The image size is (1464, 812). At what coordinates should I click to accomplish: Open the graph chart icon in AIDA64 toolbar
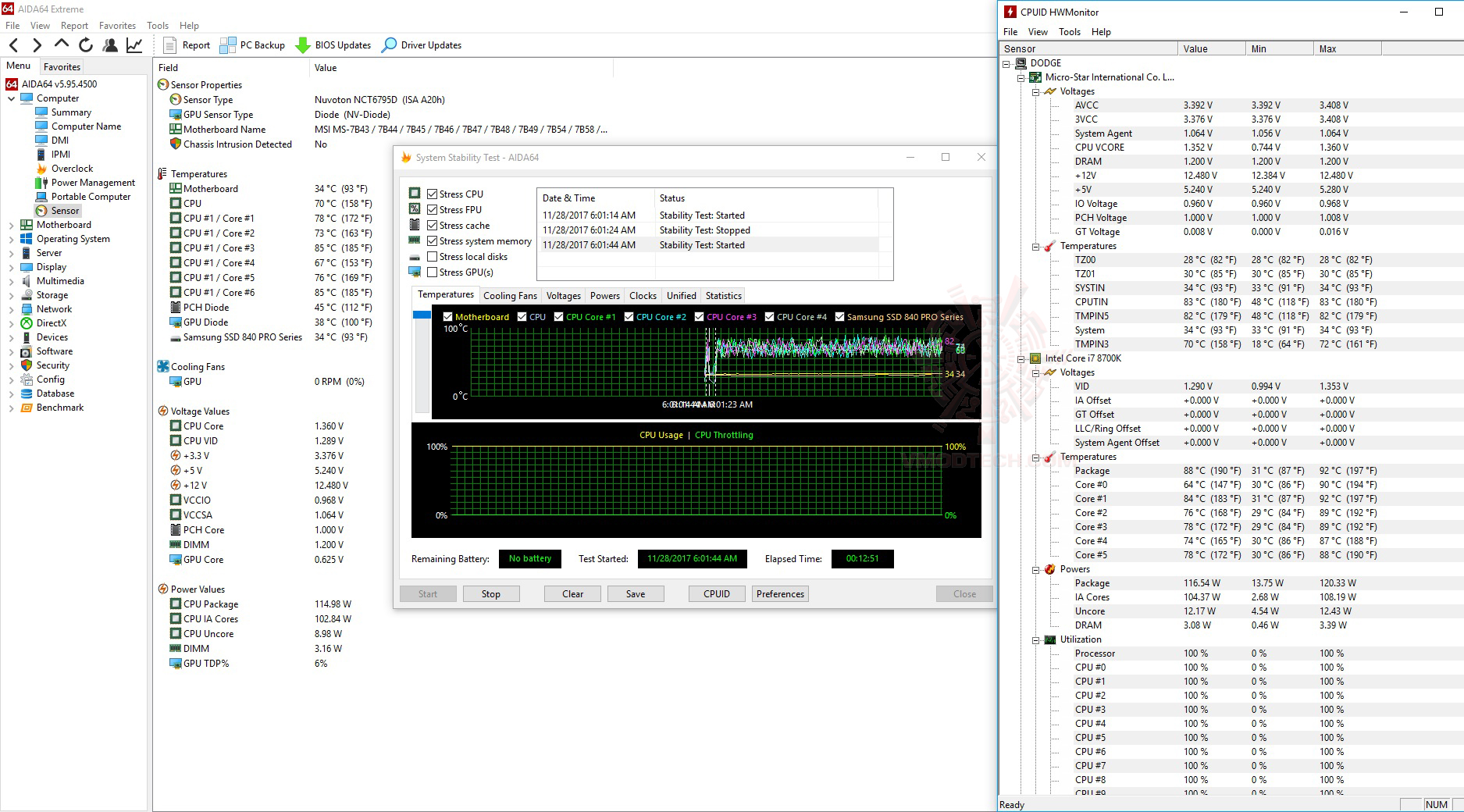(x=134, y=45)
